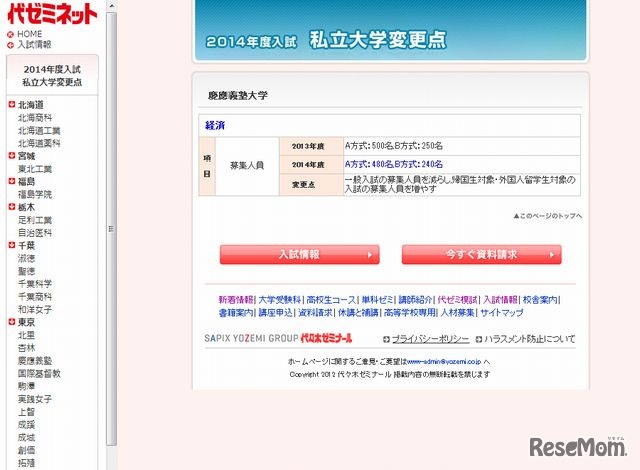Select 創価 in the sidebar
This screenshot has width=640, height=470.
pos(26,450)
